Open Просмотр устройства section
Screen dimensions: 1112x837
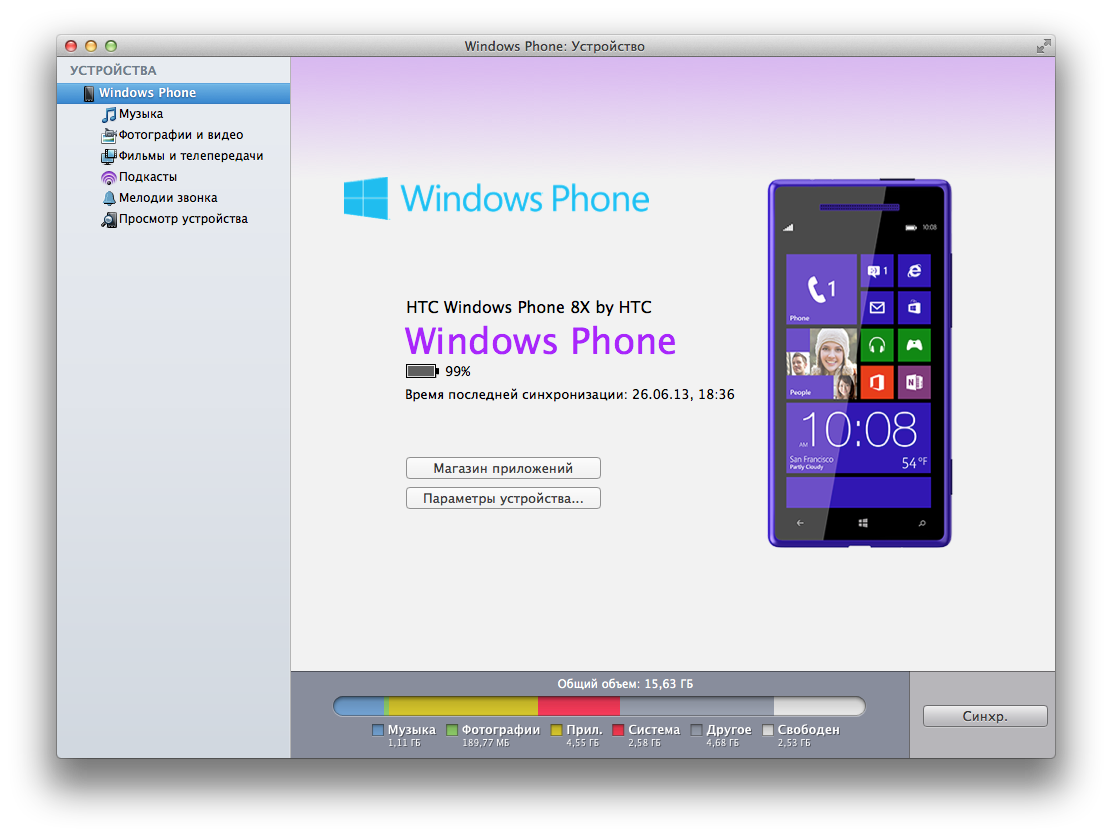click(183, 219)
